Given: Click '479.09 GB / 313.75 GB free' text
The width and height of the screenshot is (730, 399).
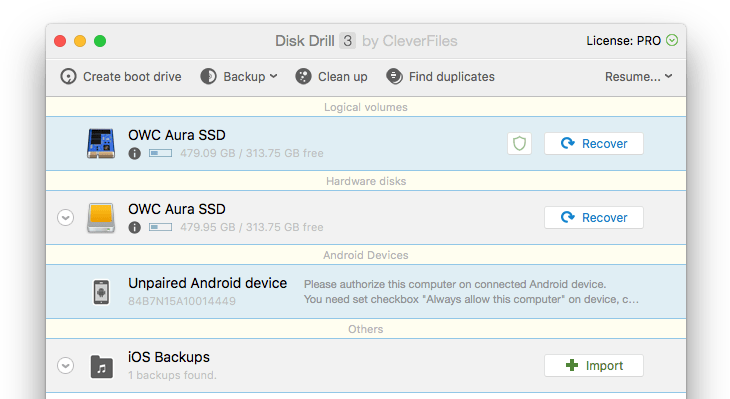Looking at the screenshot, I should click(252, 153).
